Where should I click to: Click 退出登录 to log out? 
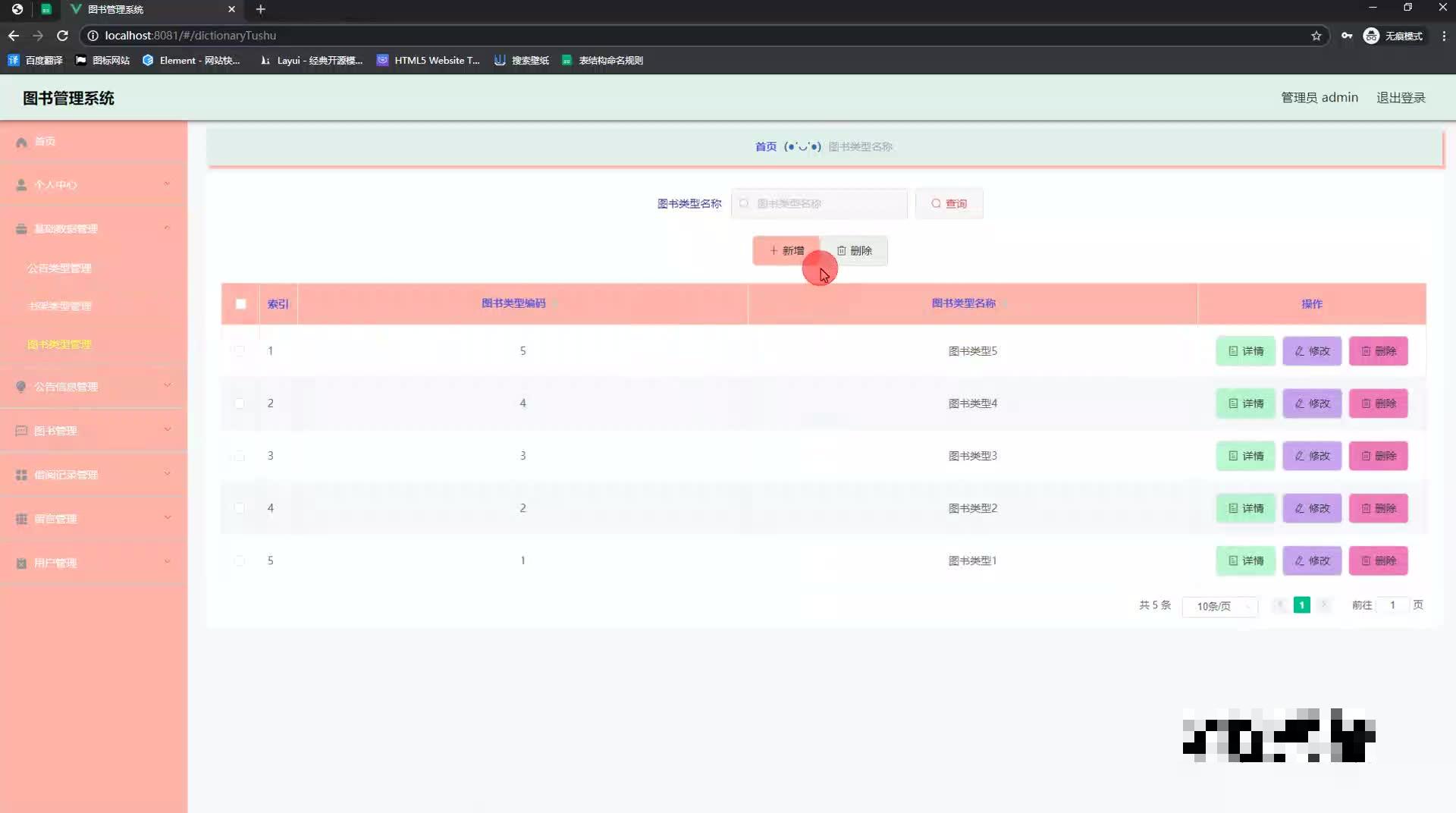(1401, 97)
